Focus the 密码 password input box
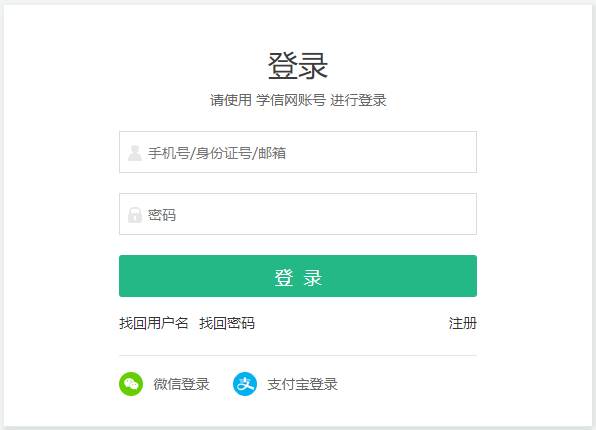 [x=298, y=214]
